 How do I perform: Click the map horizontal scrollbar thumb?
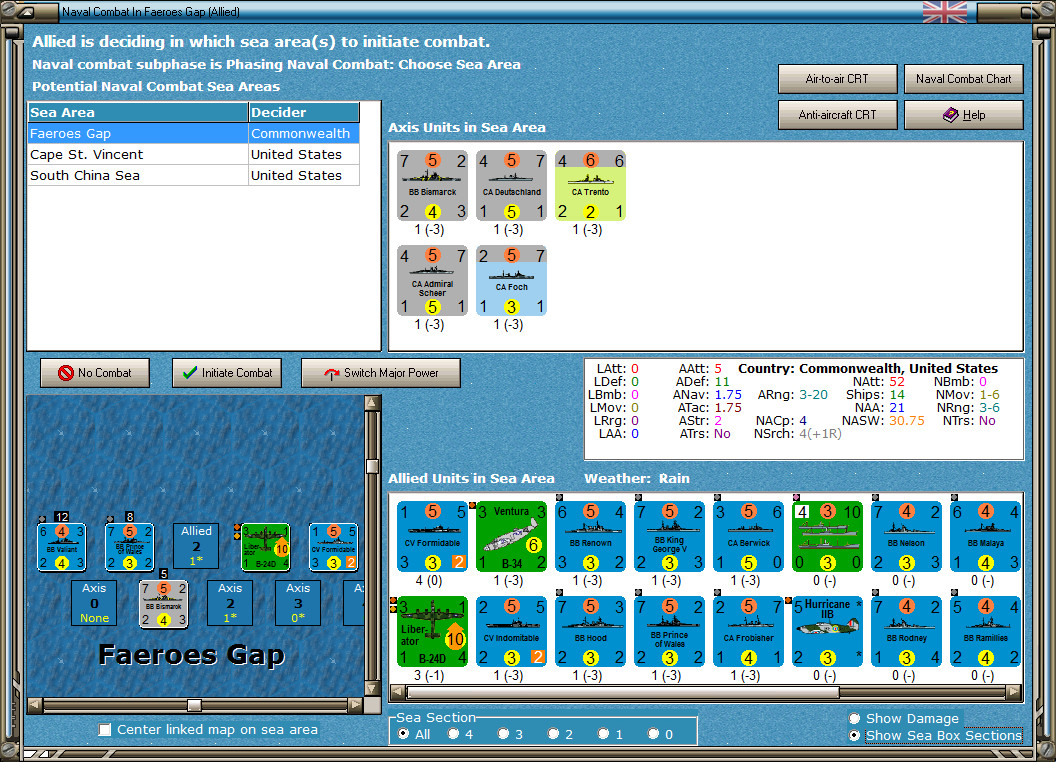(194, 705)
